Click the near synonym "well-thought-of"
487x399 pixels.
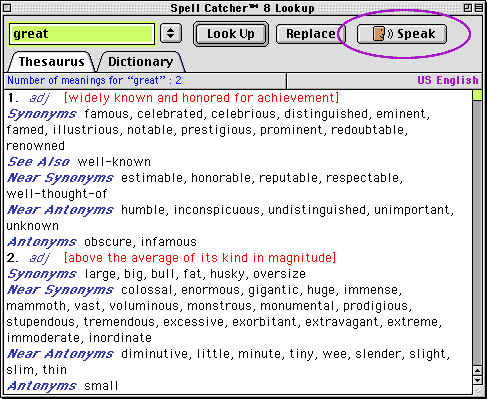57,194
